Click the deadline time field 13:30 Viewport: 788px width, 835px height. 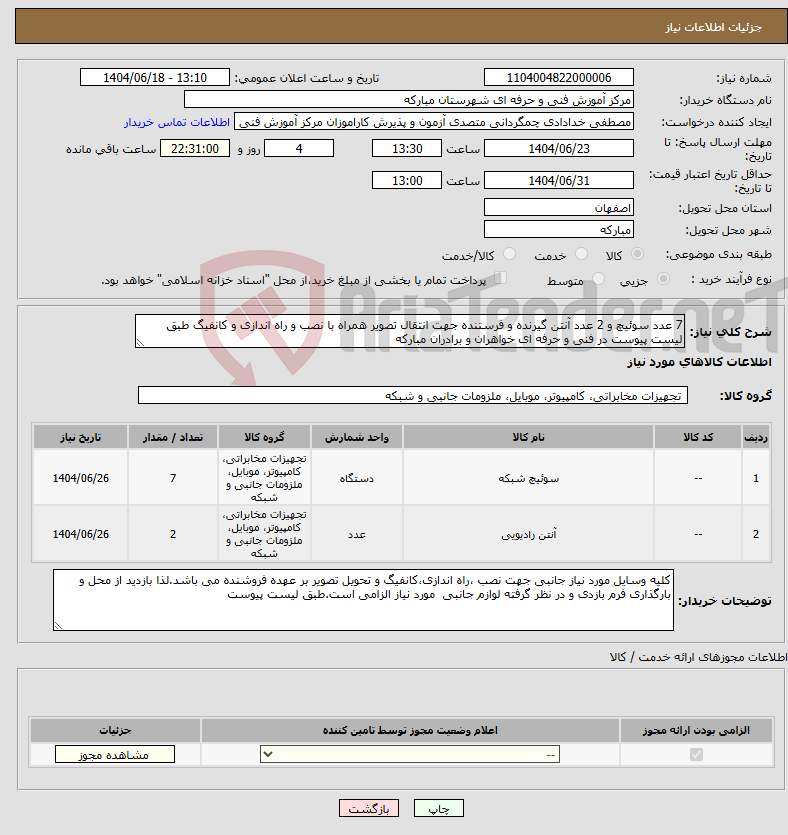coord(407,149)
